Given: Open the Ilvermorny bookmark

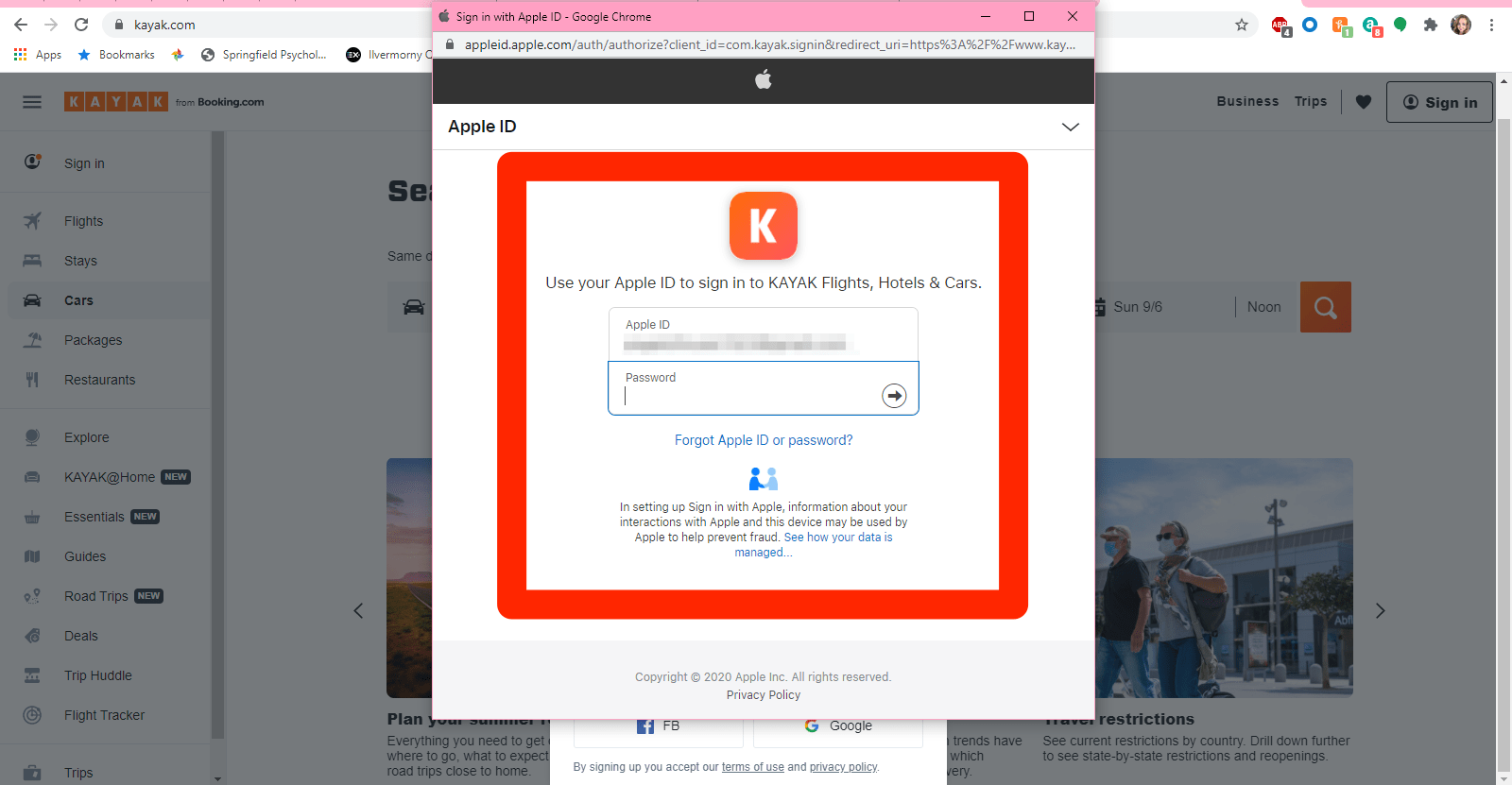Looking at the screenshot, I should [x=387, y=55].
